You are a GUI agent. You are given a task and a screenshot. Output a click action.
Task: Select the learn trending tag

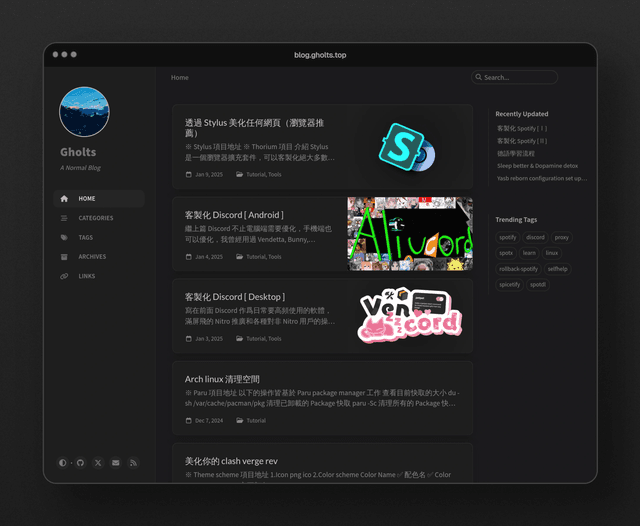529,253
